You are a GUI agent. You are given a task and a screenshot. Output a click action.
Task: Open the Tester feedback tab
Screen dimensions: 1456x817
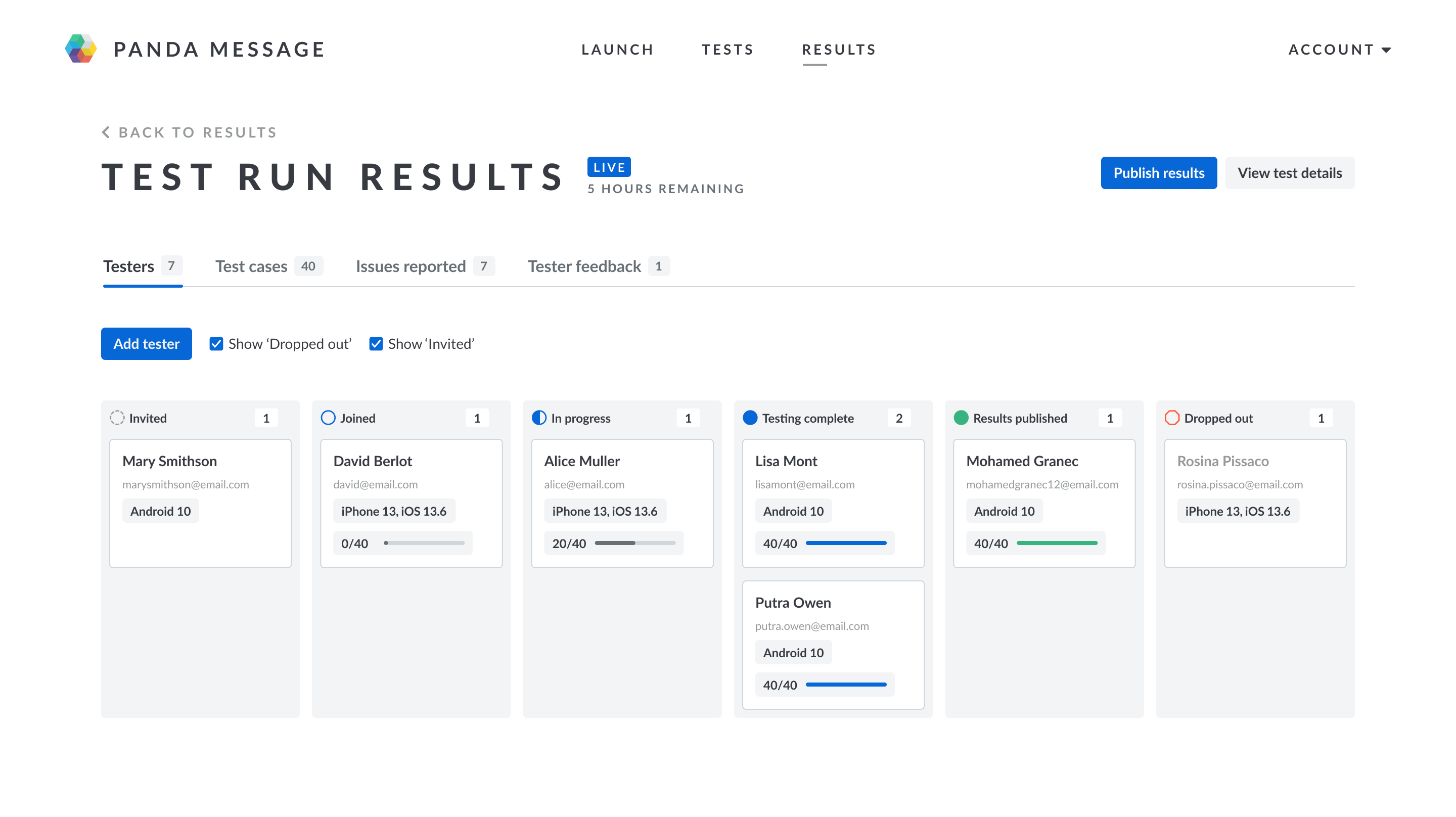click(599, 266)
